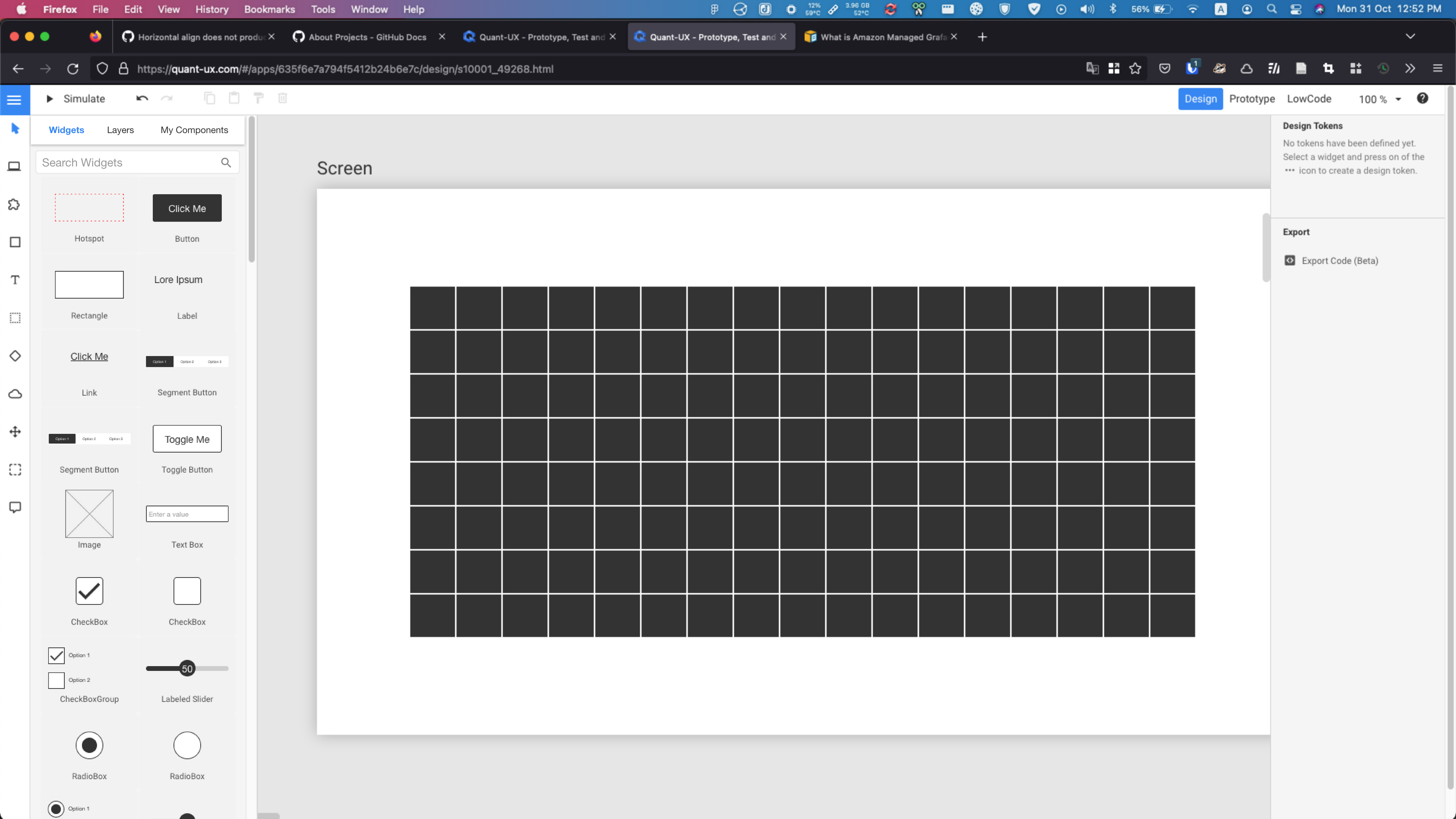Image resolution: width=1456 pixels, height=819 pixels.
Task: Select the cursor/pointer tool in left sidebar
Action: coord(15,129)
